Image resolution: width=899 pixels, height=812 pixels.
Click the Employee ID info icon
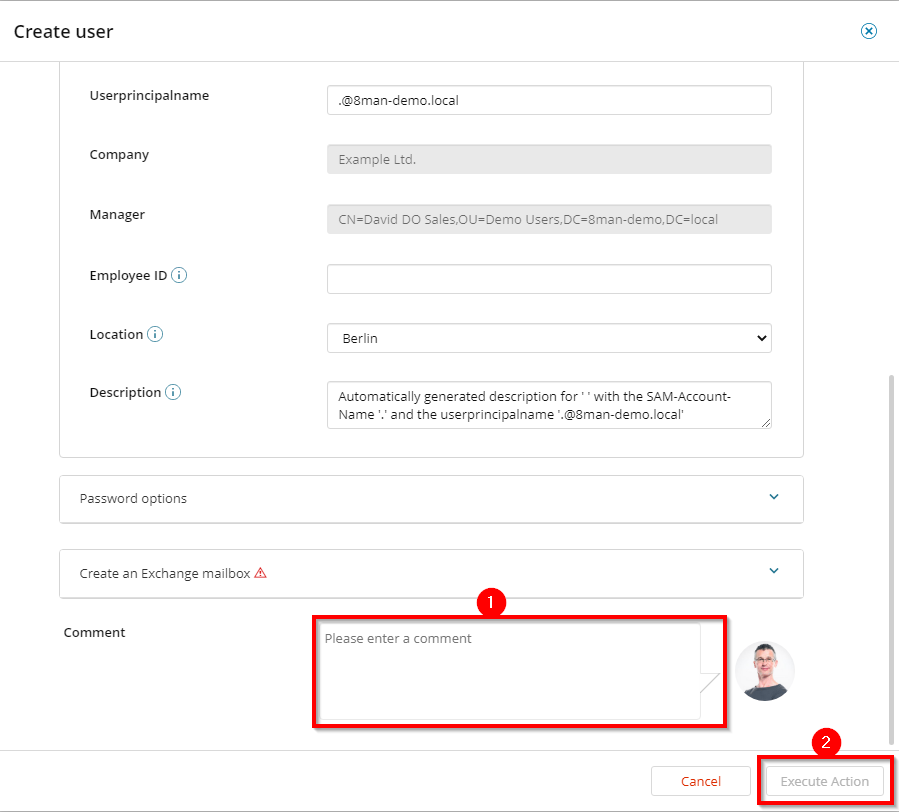pyautogui.click(x=179, y=275)
